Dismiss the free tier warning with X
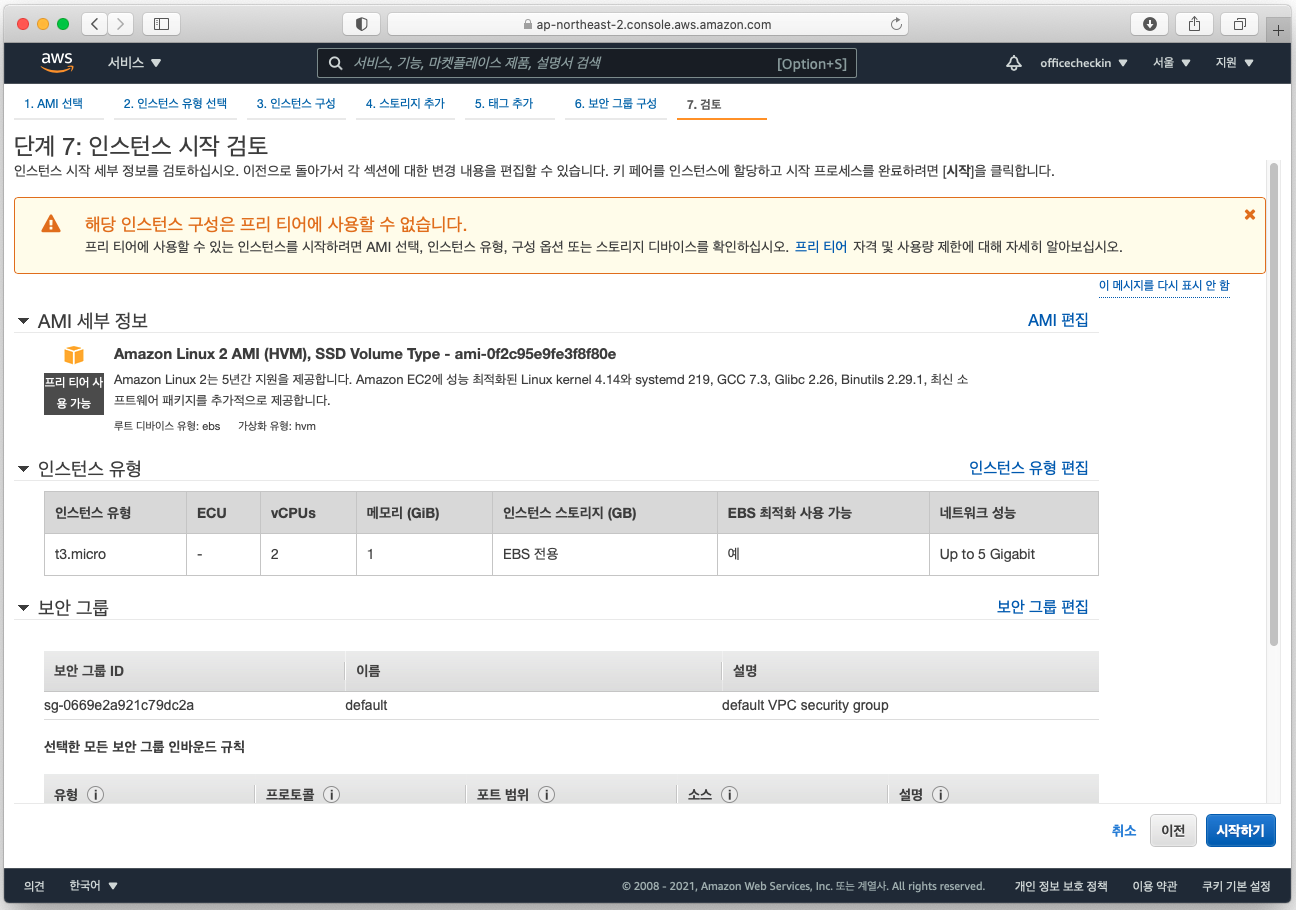The width and height of the screenshot is (1296, 910). [1249, 214]
